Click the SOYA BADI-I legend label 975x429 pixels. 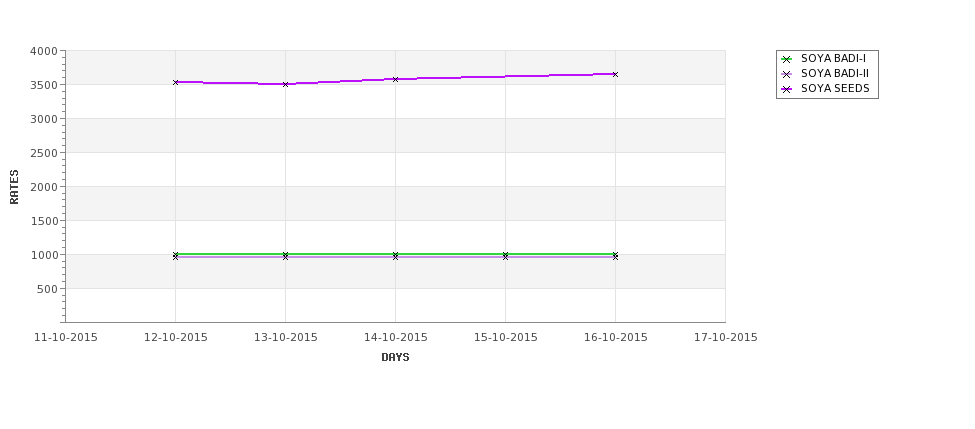833,59
